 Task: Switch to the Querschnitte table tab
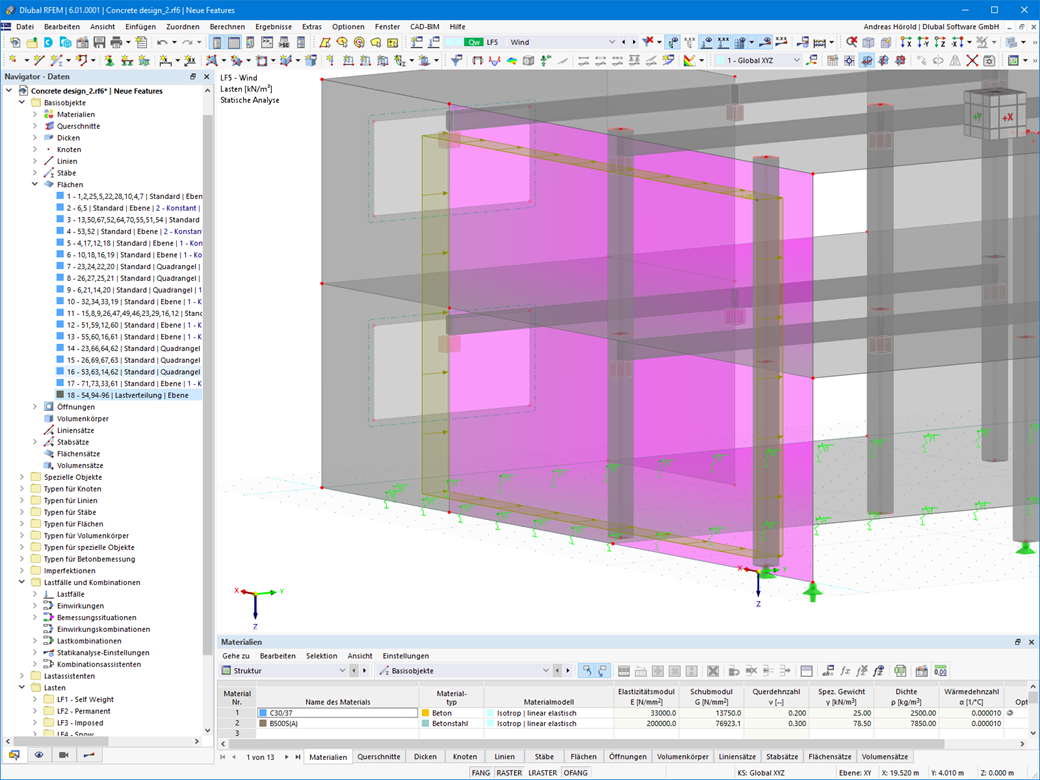(x=379, y=757)
